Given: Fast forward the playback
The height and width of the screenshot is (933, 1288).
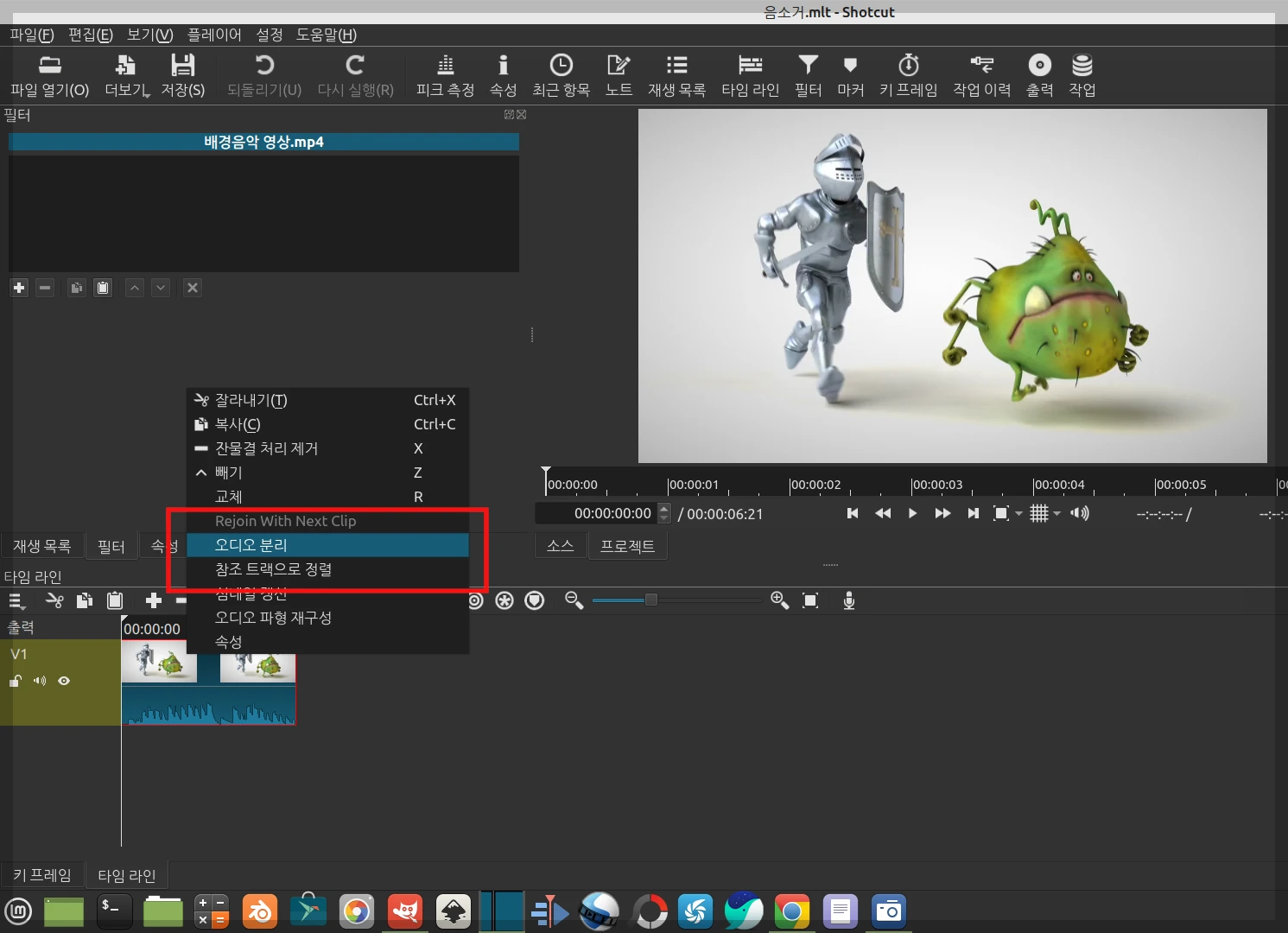Looking at the screenshot, I should coord(942,513).
